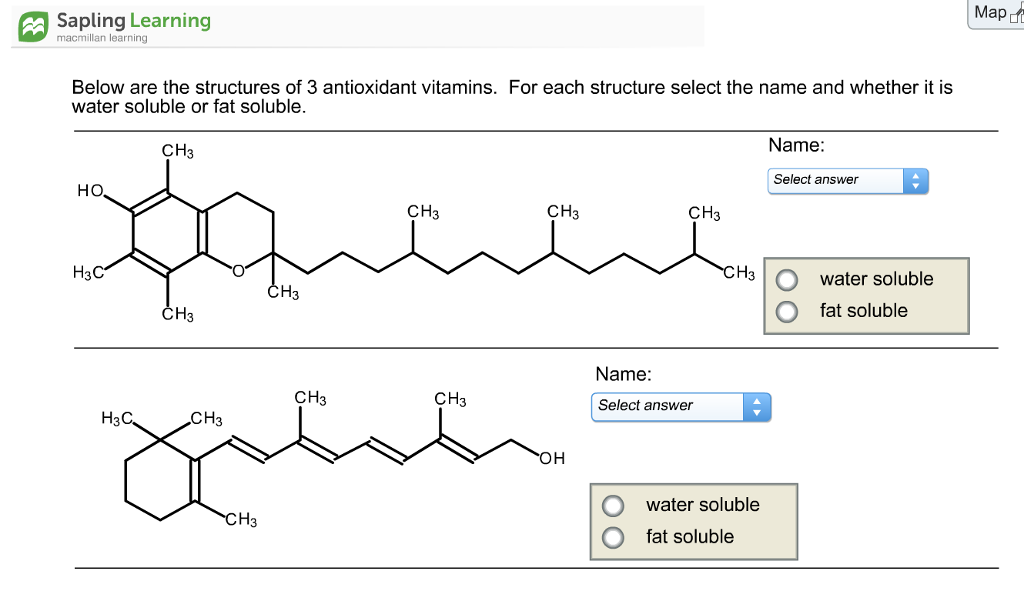The height and width of the screenshot is (591, 1024).
Task: Click first dropdown's blue stepper arrows
Action: tap(916, 181)
